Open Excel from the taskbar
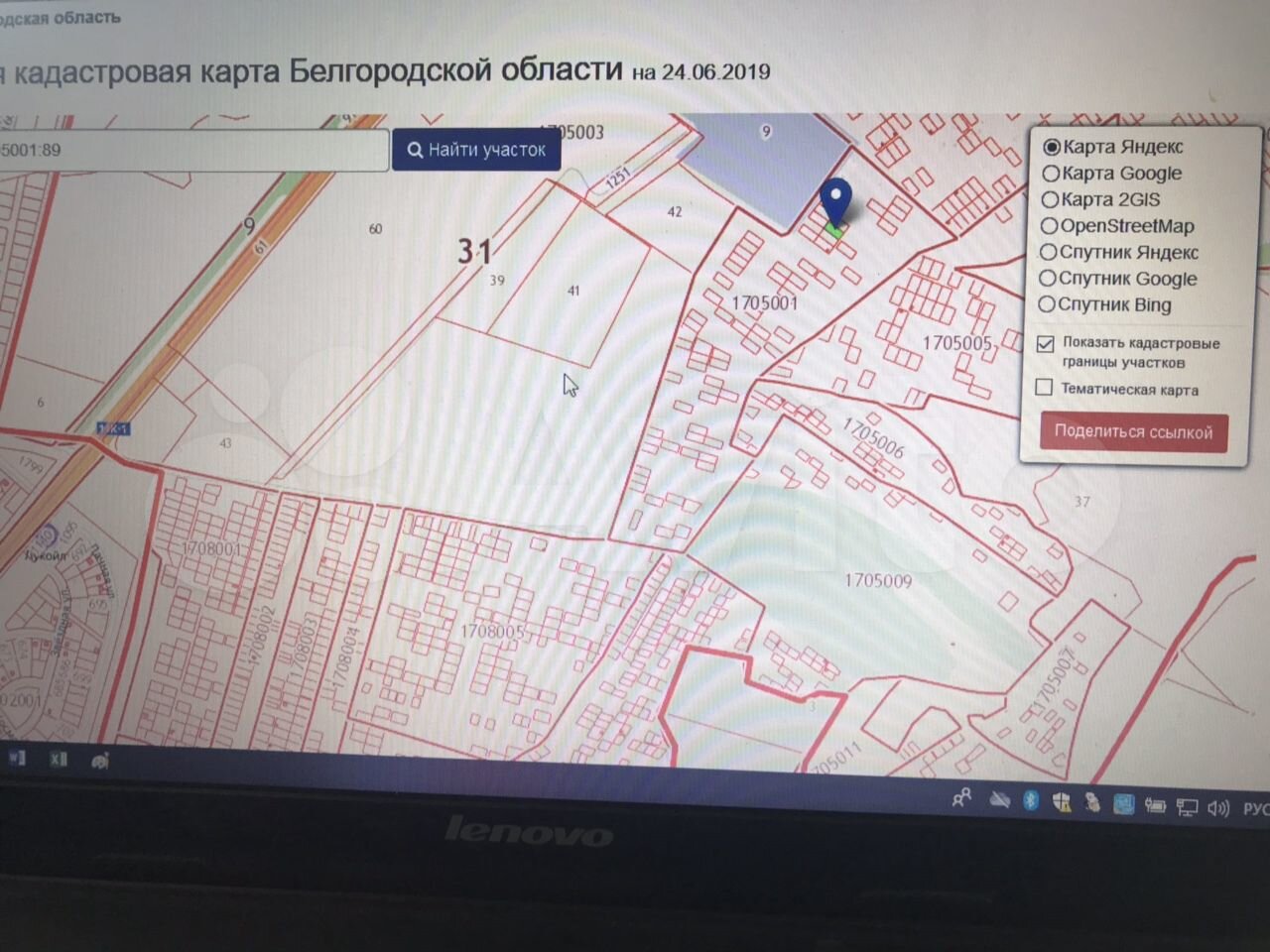 tap(59, 759)
